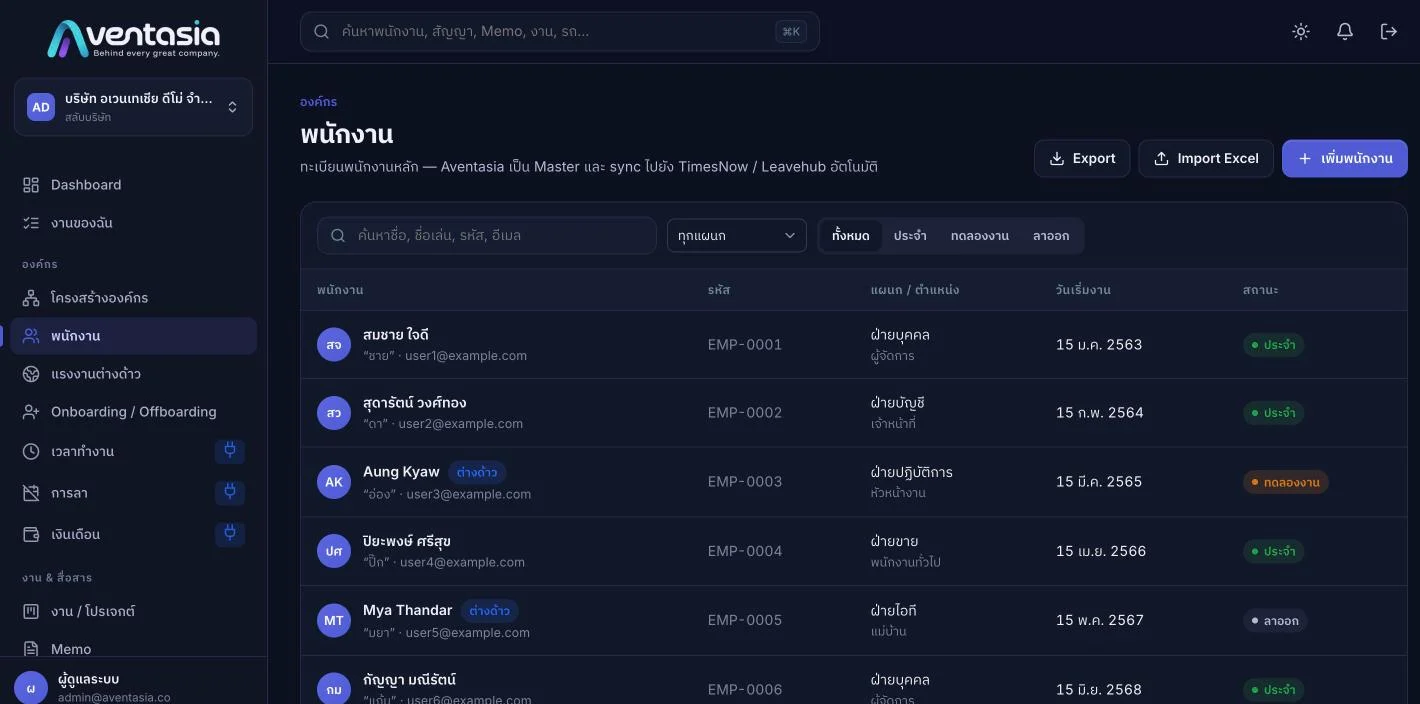1420x704 pixels.
Task: Open the company switcher dropdown
Action: point(133,107)
